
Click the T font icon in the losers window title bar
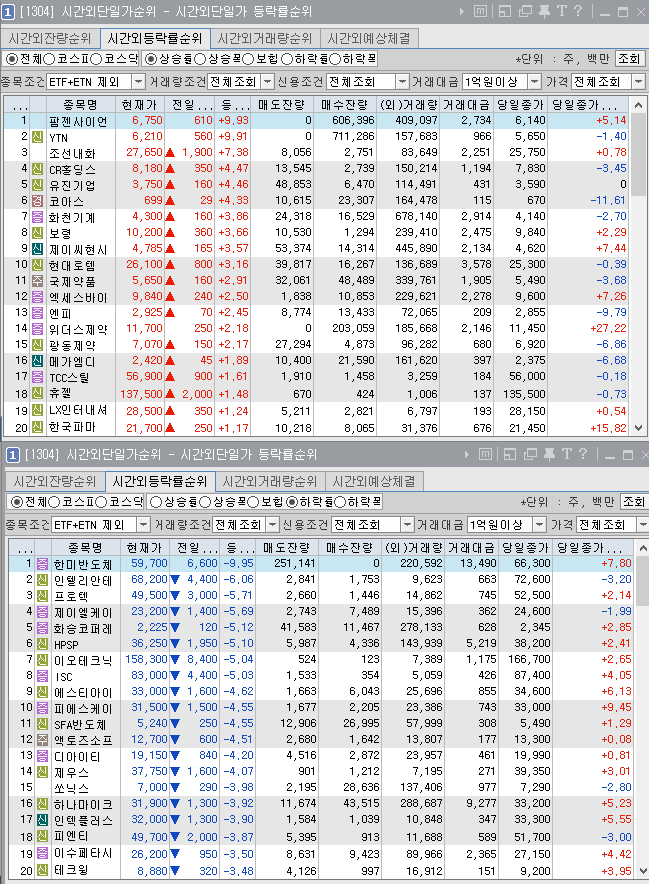[x=567, y=454]
